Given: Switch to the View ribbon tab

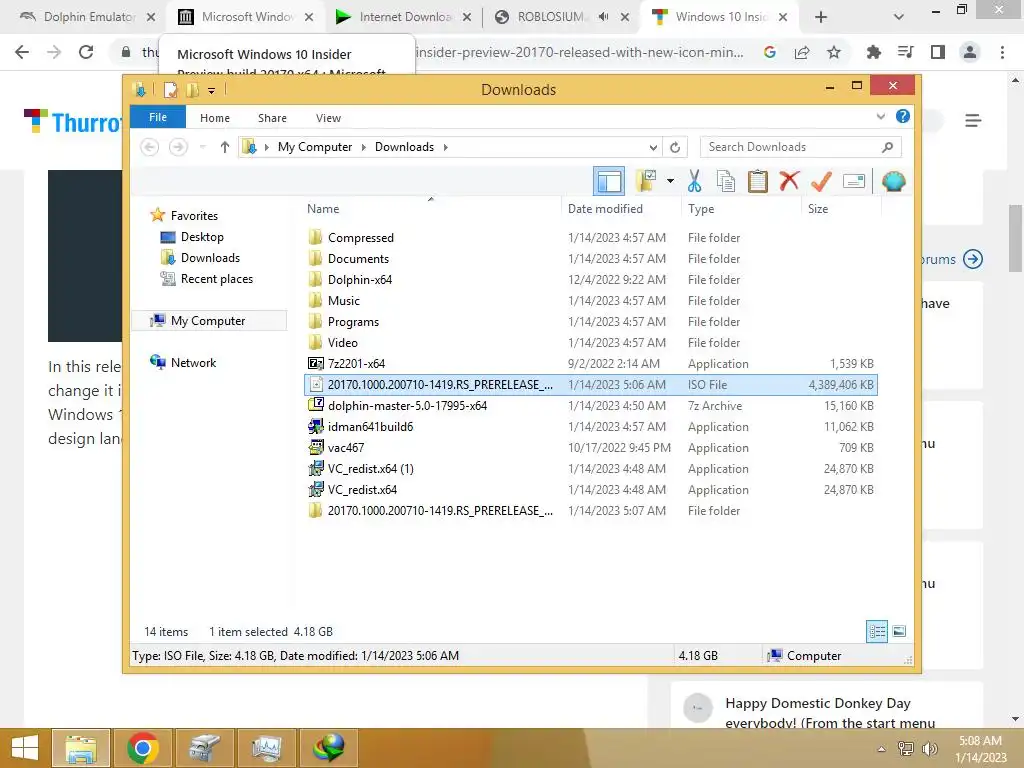Looking at the screenshot, I should pos(328,118).
